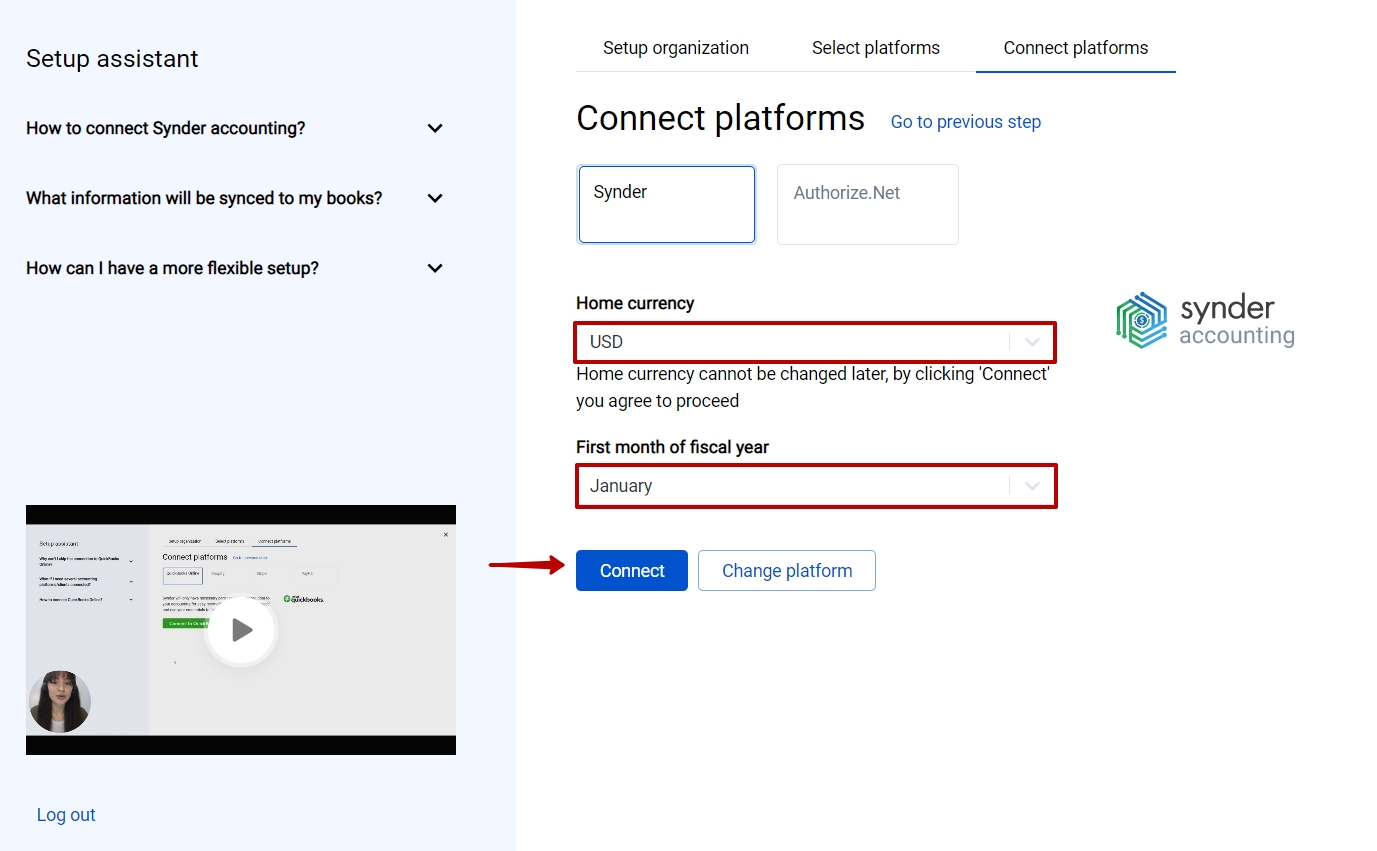This screenshot has width=1377, height=851.
Task: Click the January dropdown chevron arrow
Action: [1033, 486]
